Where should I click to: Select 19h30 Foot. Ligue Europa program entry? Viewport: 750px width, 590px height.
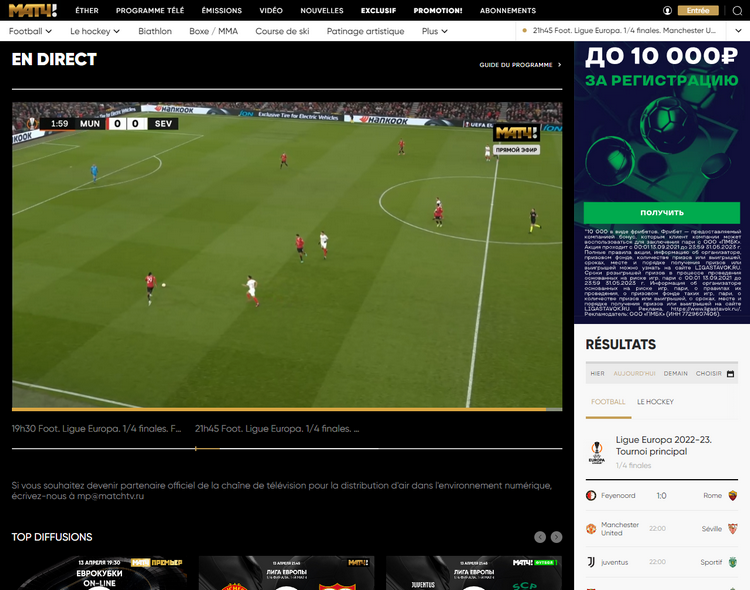point(96,429)
